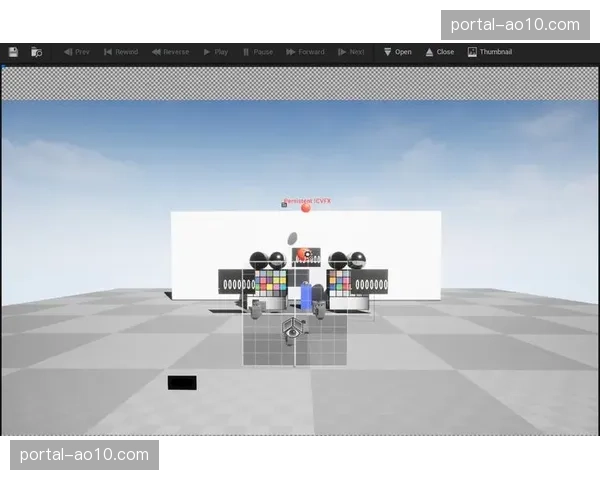Select the red sphere Persistent ICVFX actor
The image size is (600, 480).
tap(306, 208)
